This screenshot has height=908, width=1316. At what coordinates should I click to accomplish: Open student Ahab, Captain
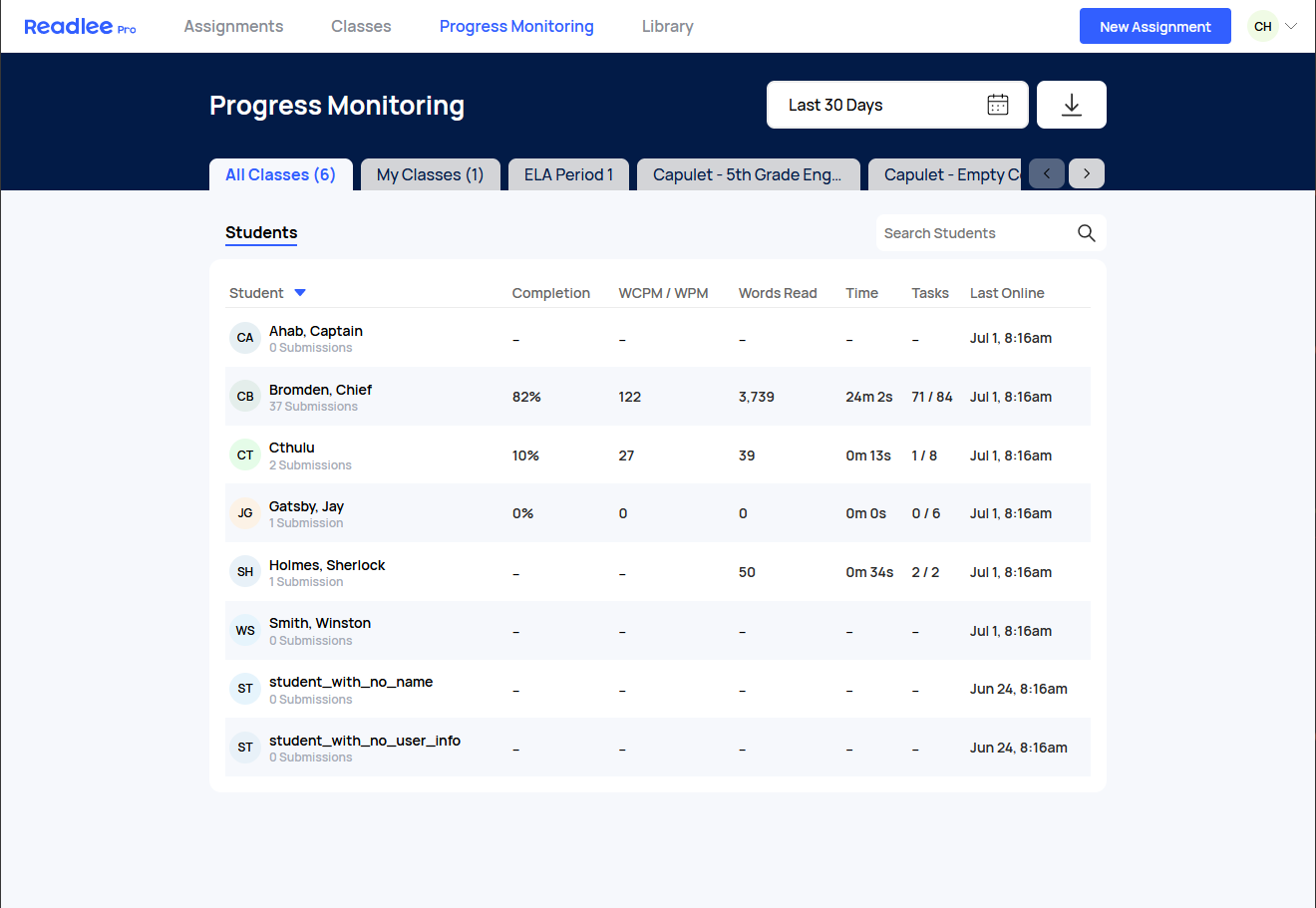[315, 331]
